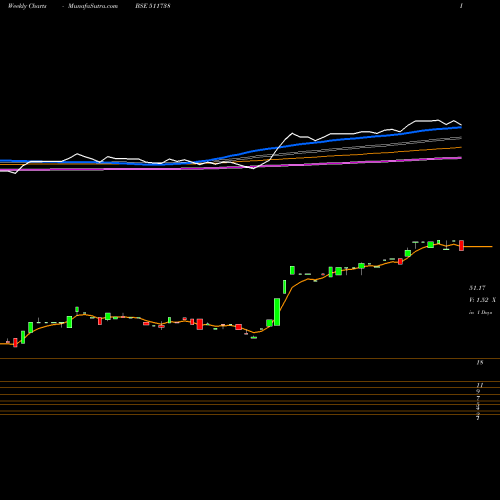This screenshot has height=500, width=500.
Task: Click the 'Weekly Charts' title text
Action: (27, 6)
